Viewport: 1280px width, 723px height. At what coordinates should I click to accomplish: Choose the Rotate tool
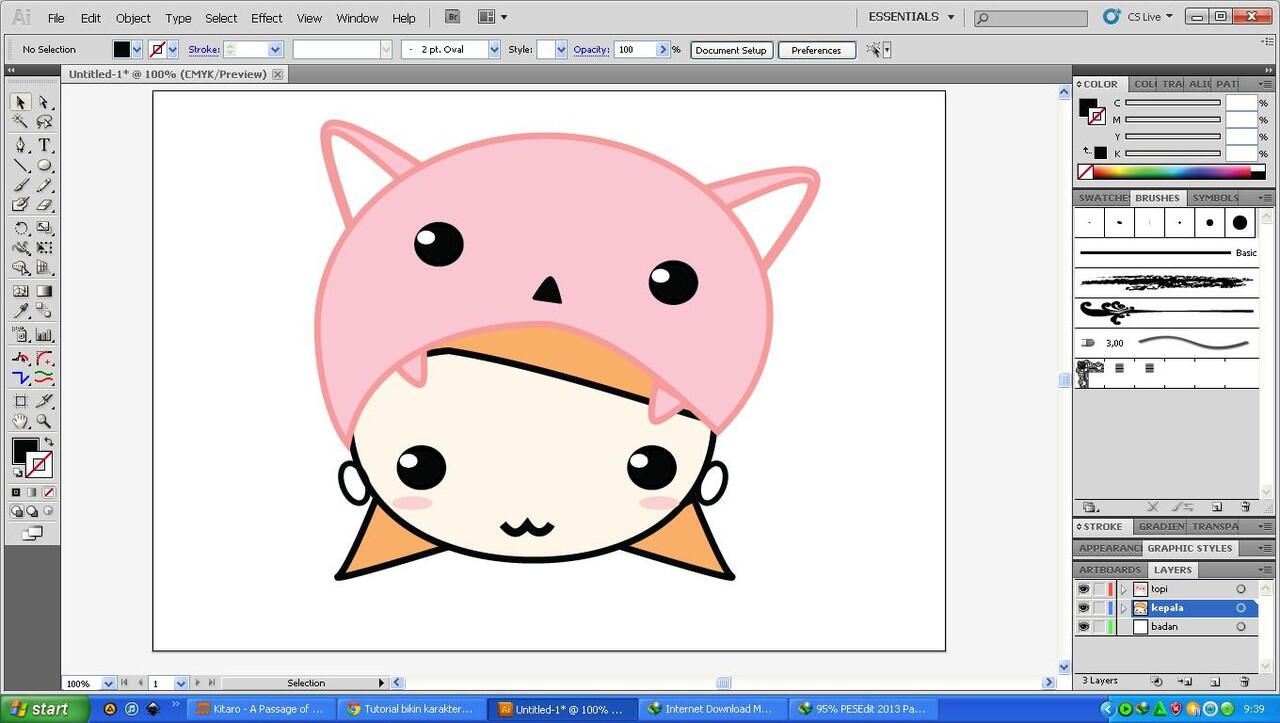coord(21,228)
